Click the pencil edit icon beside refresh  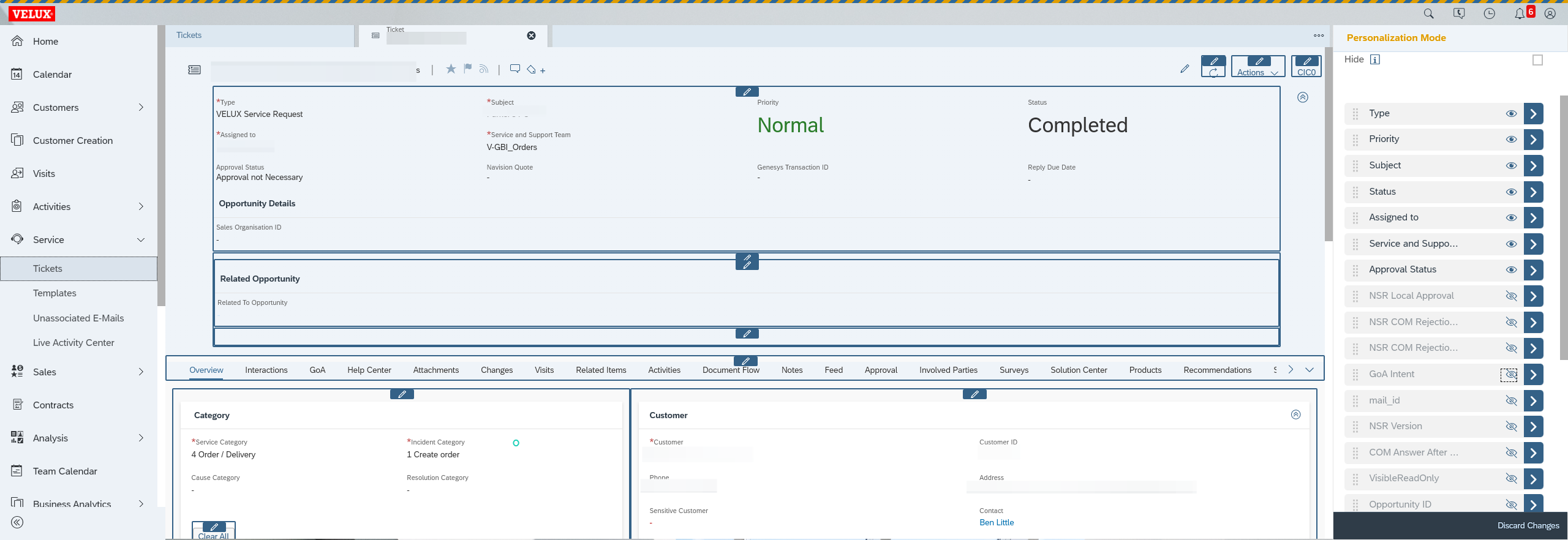[x=1185, y=69]
